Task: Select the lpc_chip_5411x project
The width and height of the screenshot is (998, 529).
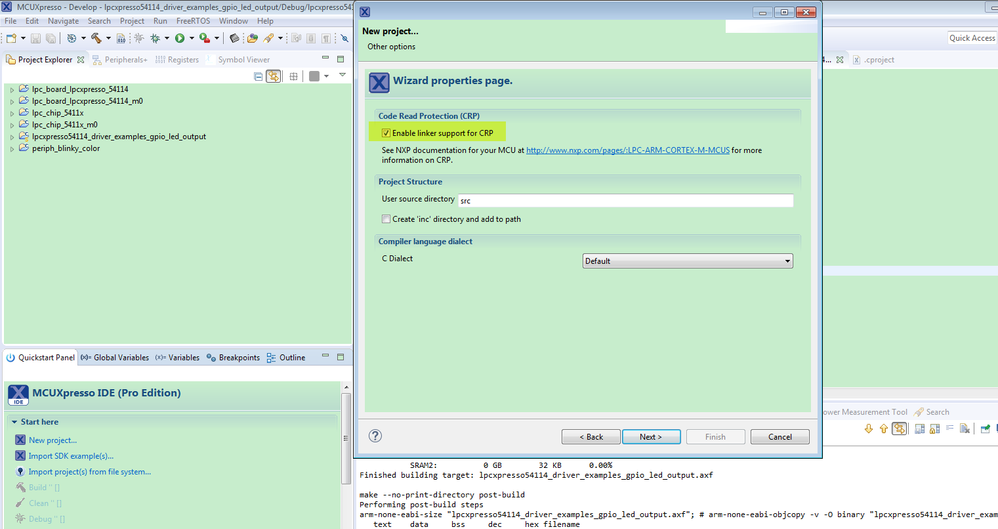Action: tap(57, 113)
